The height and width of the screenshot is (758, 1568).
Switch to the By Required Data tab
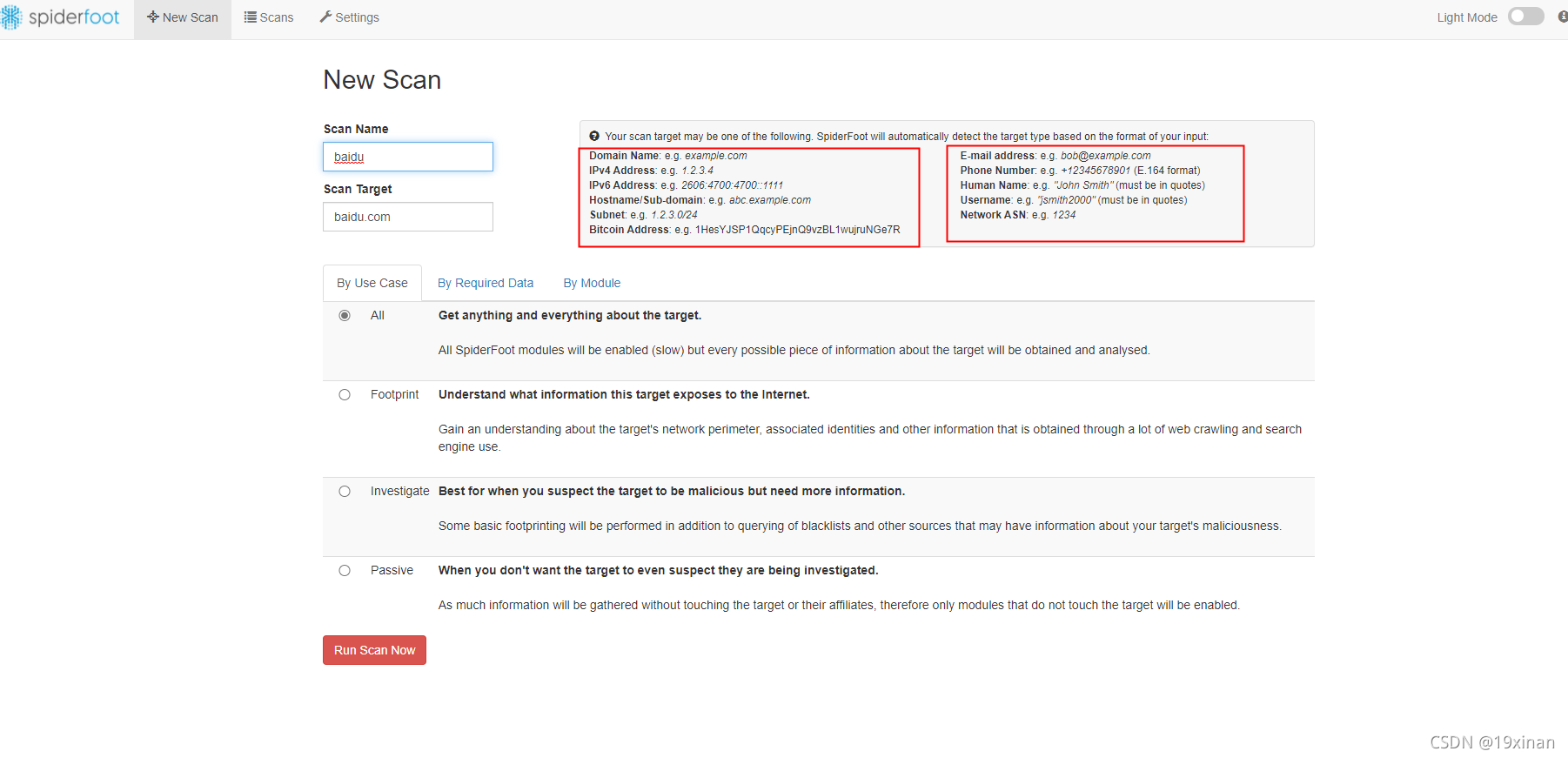pyautogui.click(x=486, y=283)
